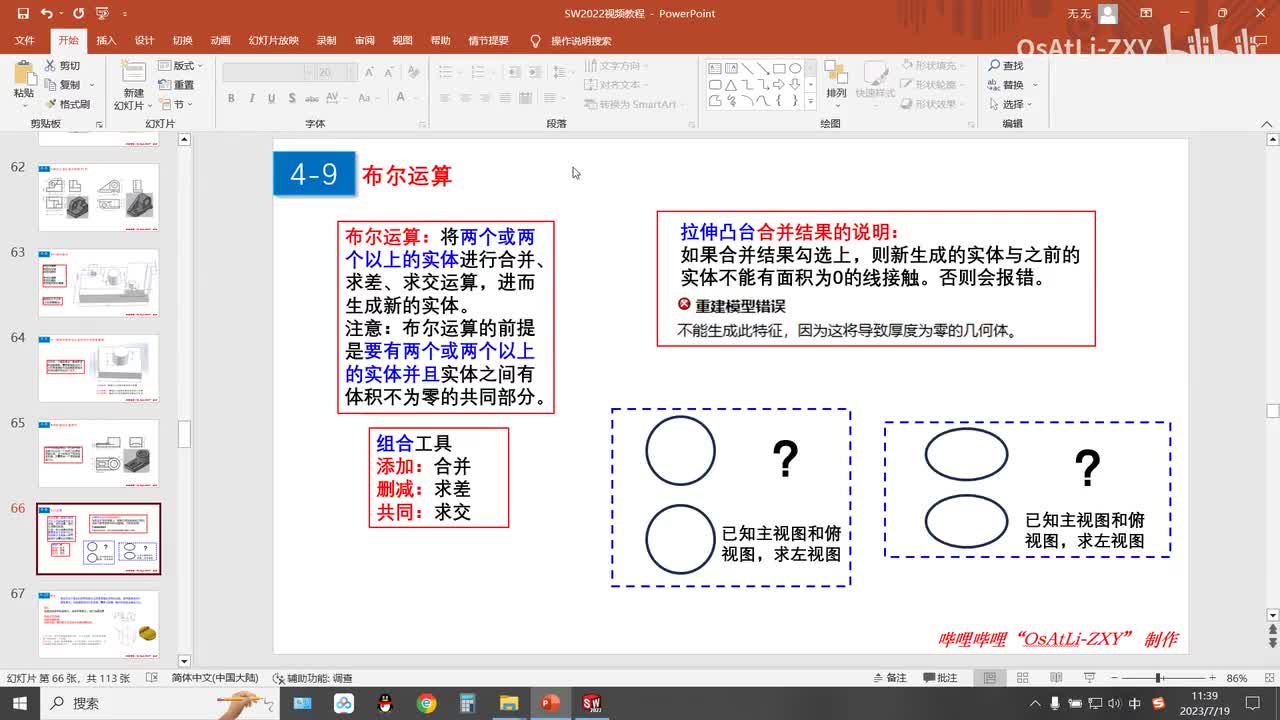Switch to the 审阅 review tab

point(364,41)
